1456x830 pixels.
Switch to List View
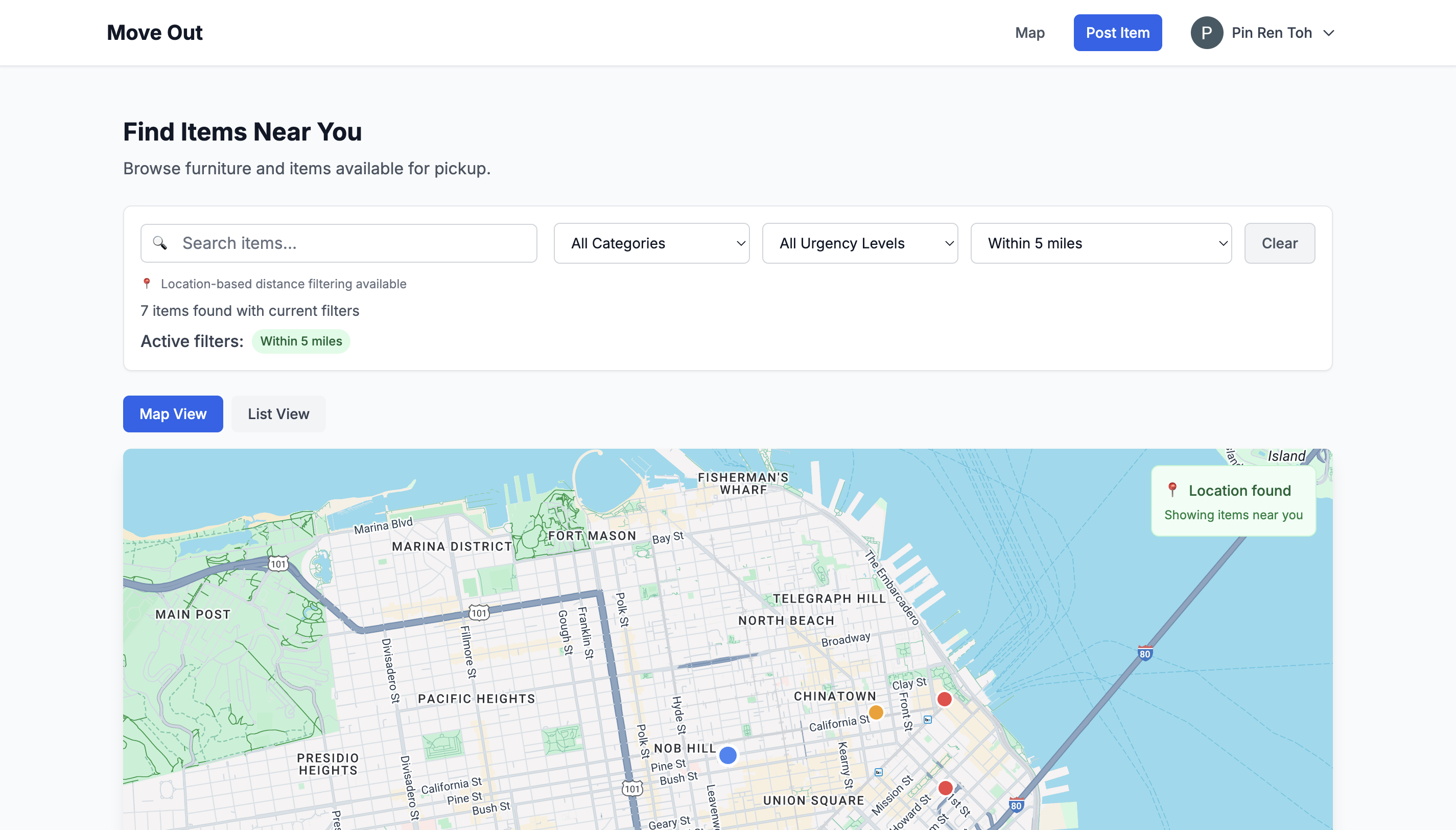click(278, 414)
